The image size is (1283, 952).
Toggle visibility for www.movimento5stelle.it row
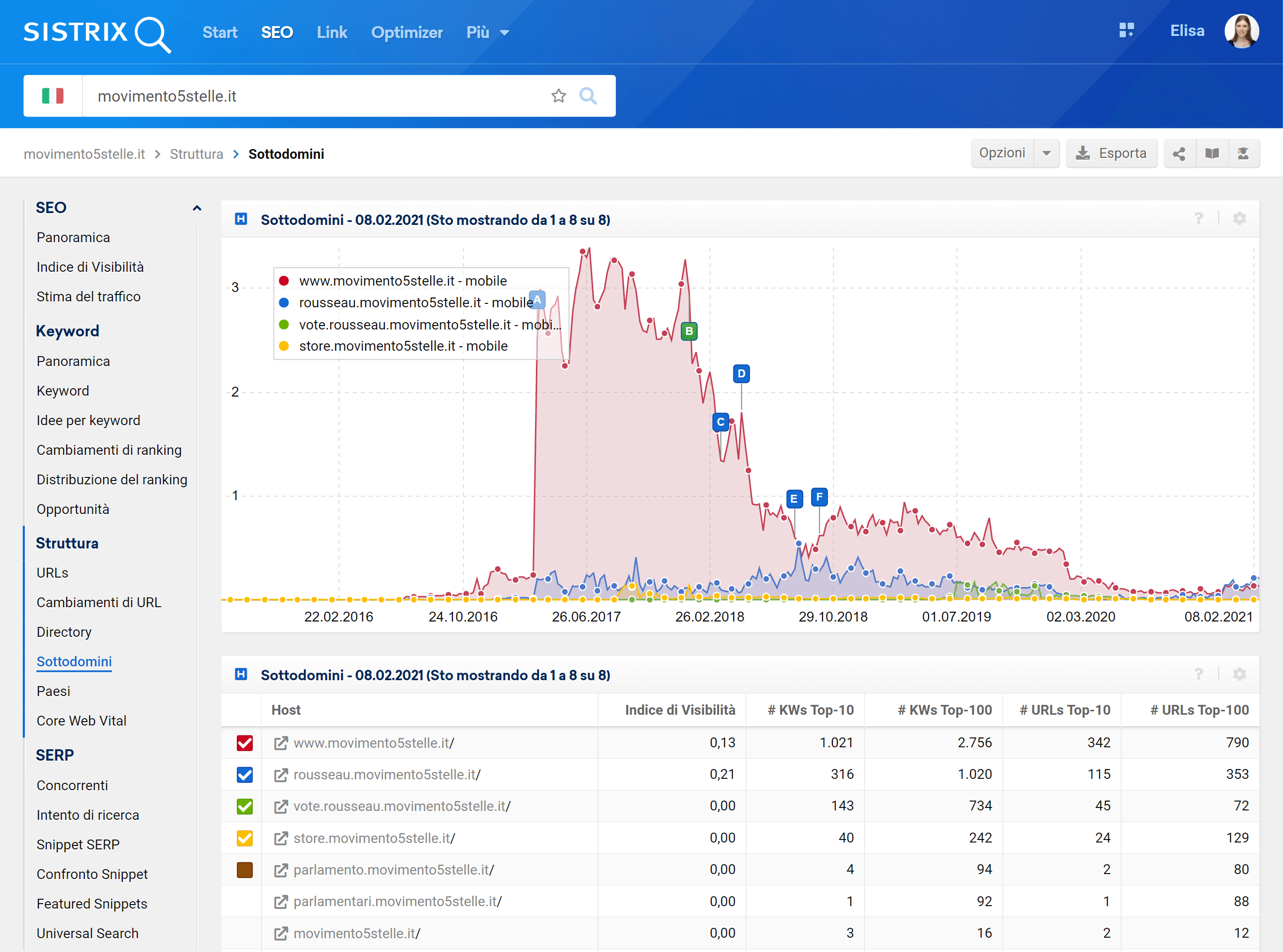click(x=246, y=742)
